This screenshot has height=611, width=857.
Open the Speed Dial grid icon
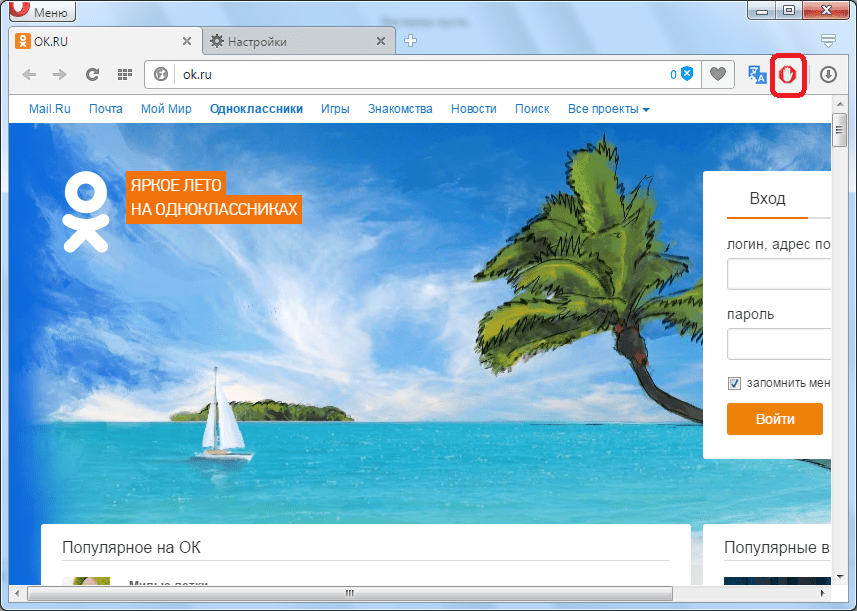click(x=125, y=74)
